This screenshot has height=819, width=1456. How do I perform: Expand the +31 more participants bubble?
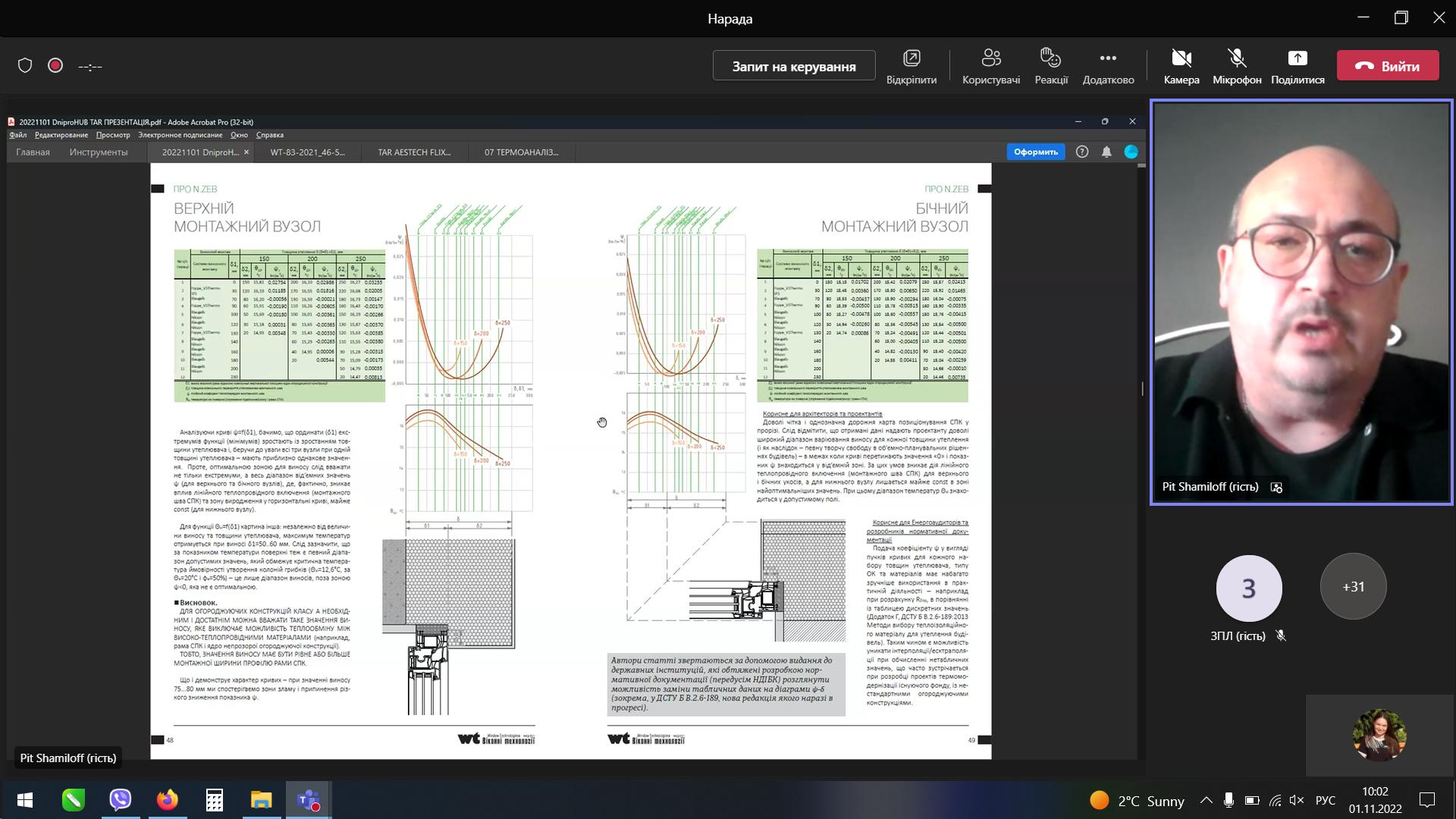(x=1354, y=587)
